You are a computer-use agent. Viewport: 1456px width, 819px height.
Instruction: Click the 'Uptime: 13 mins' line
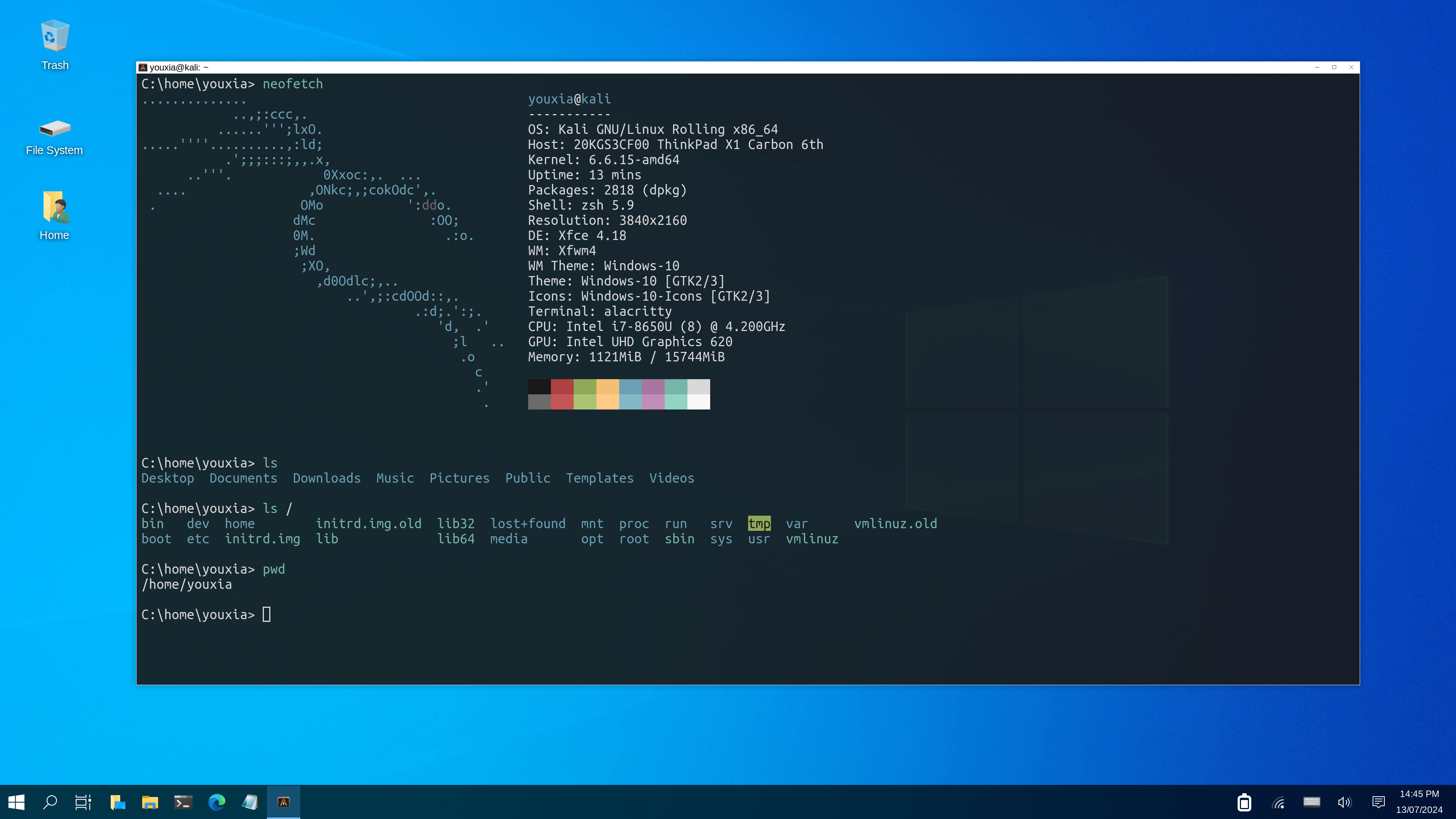click(x=584, y=175)
